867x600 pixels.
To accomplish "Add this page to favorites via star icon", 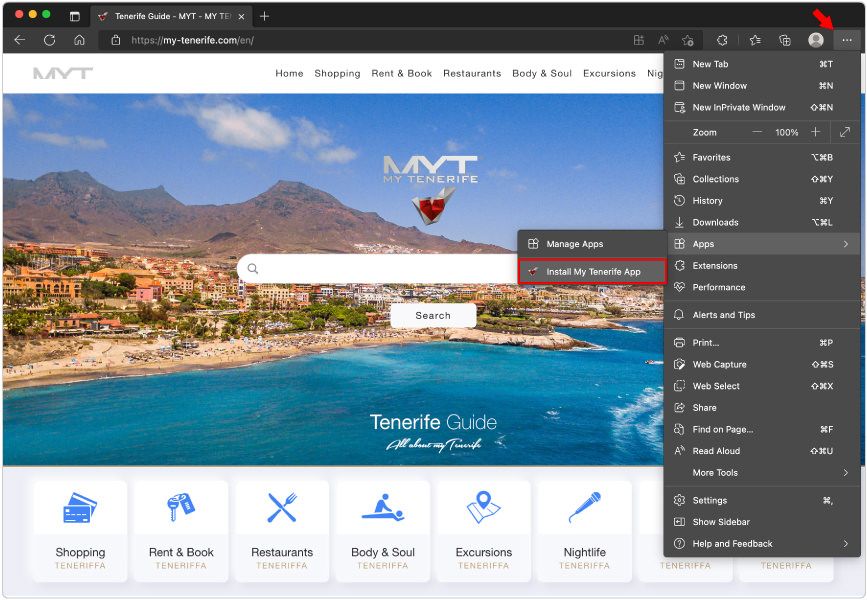I will coord(687,40).
